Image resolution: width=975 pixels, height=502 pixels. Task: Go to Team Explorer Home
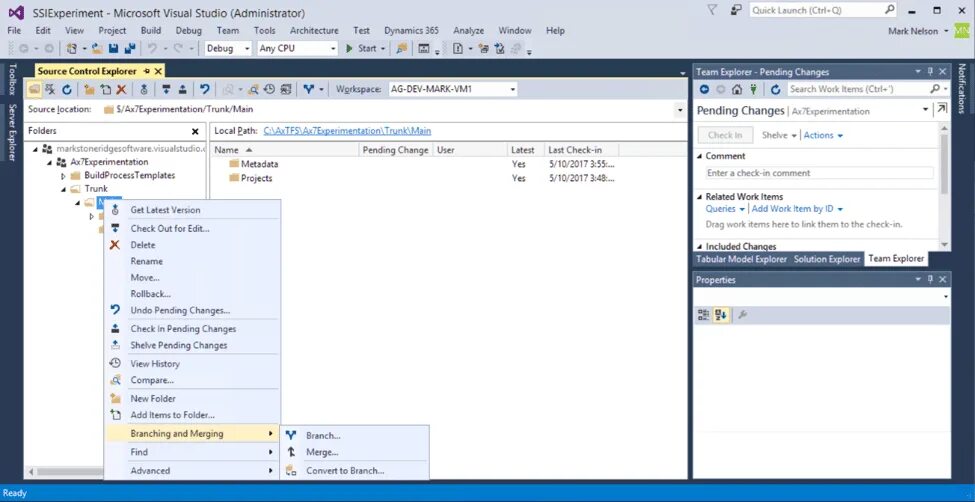pyautogui.click(x=737, y=90)
